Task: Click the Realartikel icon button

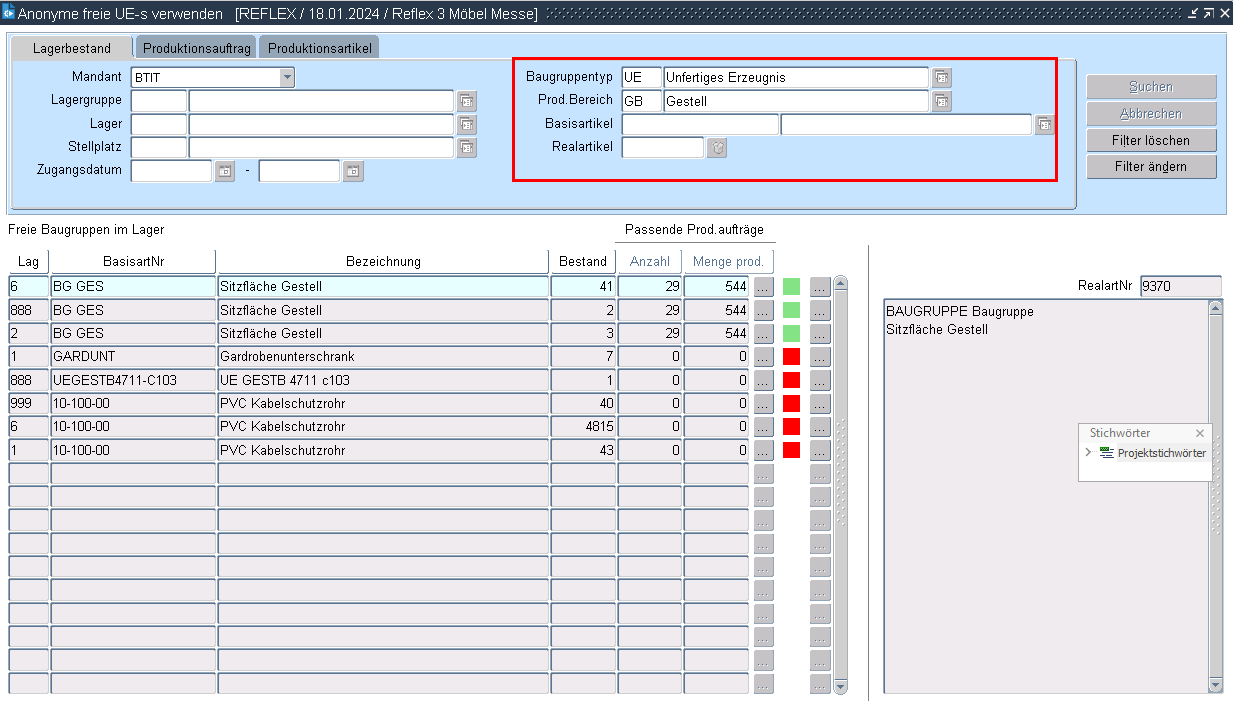Action: 717,148
